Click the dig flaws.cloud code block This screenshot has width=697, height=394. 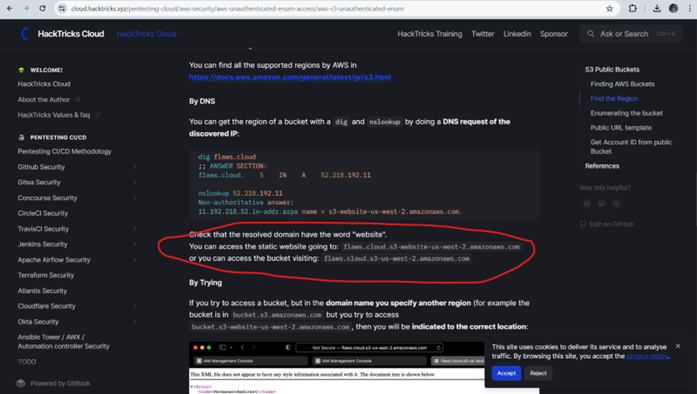coord(364,184)
